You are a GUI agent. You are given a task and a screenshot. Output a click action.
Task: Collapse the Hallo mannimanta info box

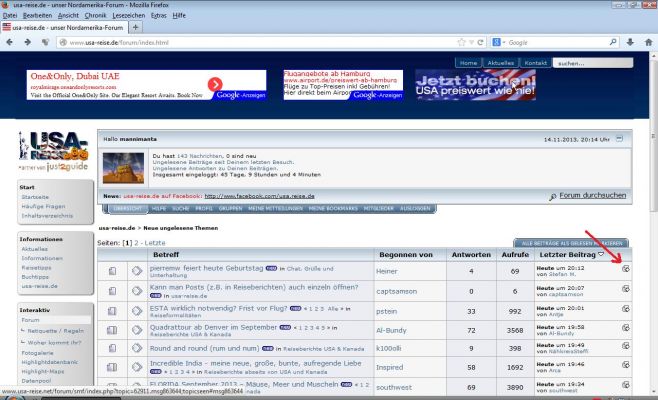coord(619,139)
